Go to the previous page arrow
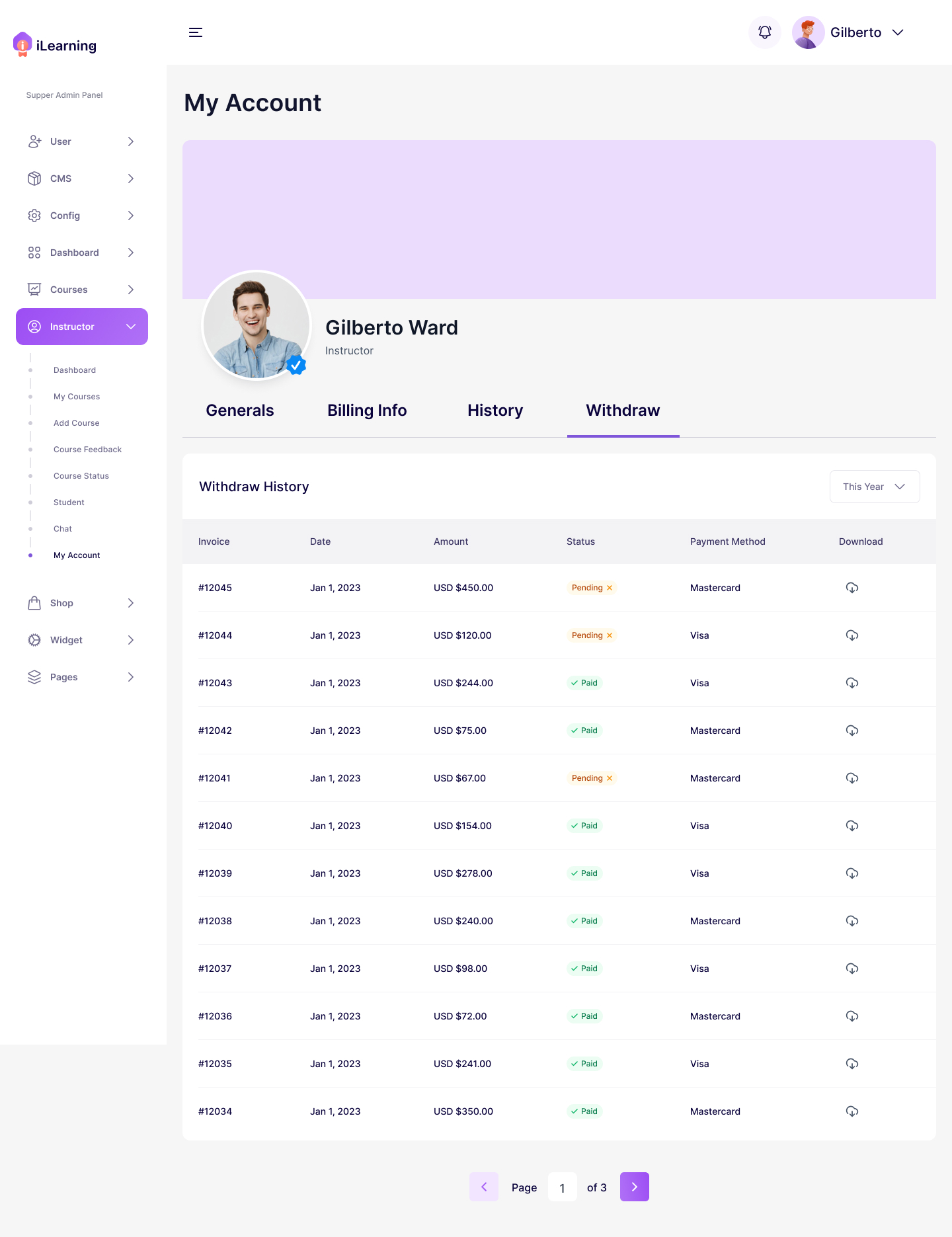The image size is (952, 1237). pos(484,1187)
